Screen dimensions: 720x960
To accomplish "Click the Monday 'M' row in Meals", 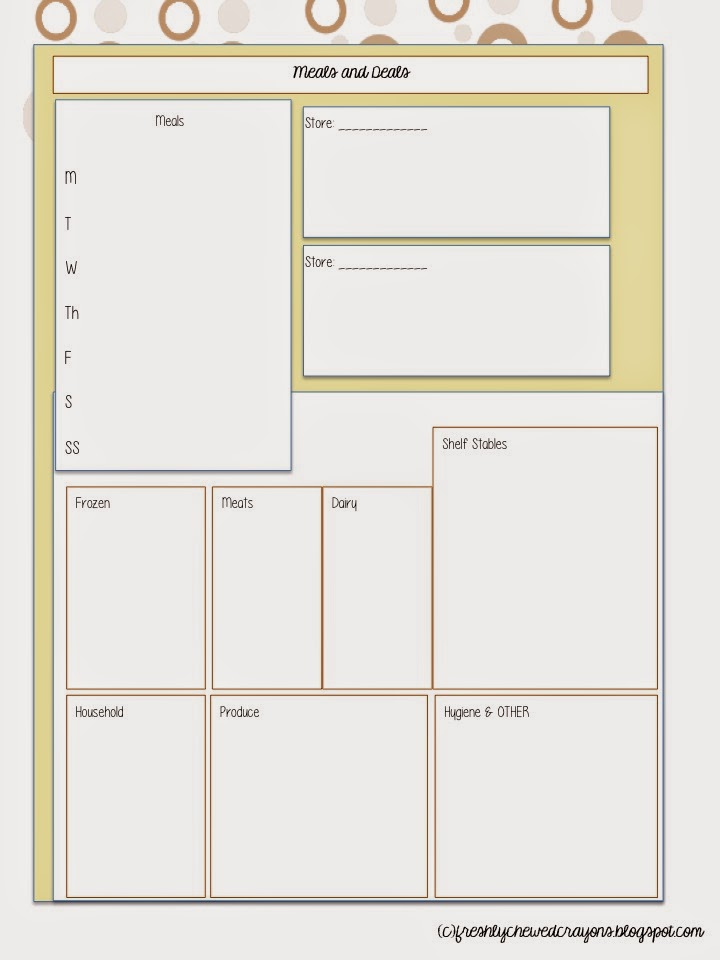I will click(x=173, y=178).
